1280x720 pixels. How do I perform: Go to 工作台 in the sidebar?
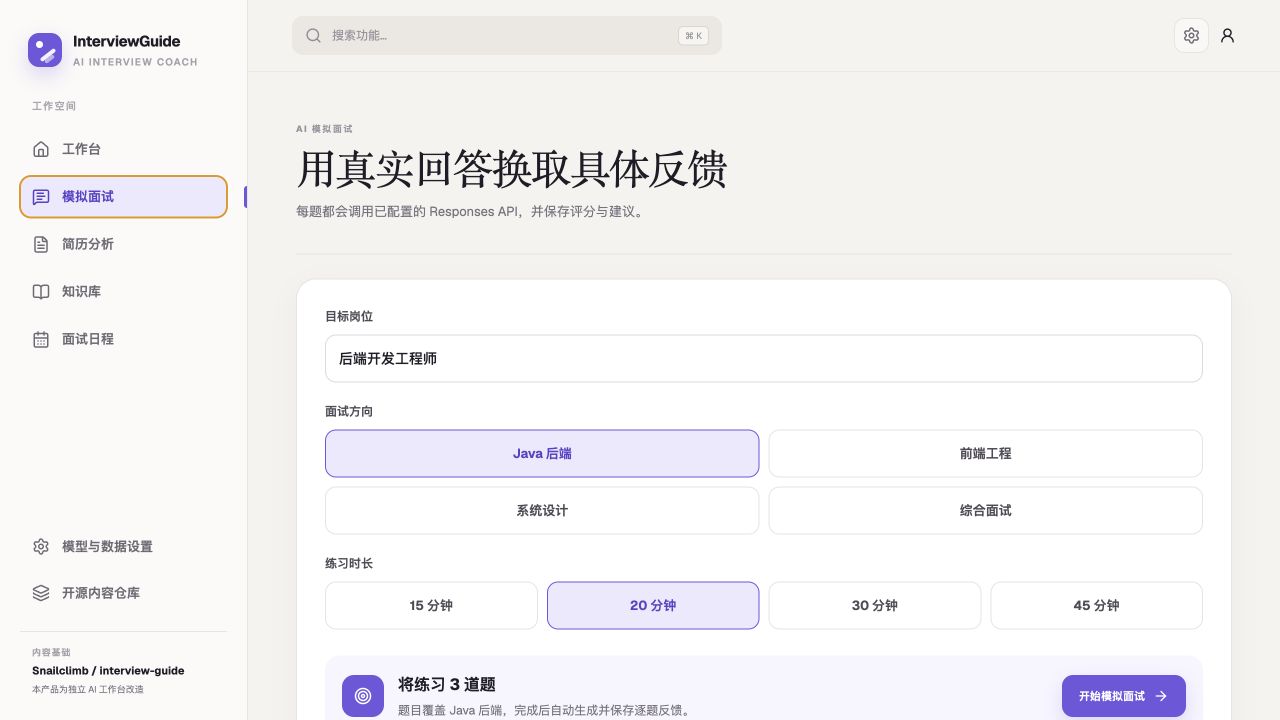123,149
